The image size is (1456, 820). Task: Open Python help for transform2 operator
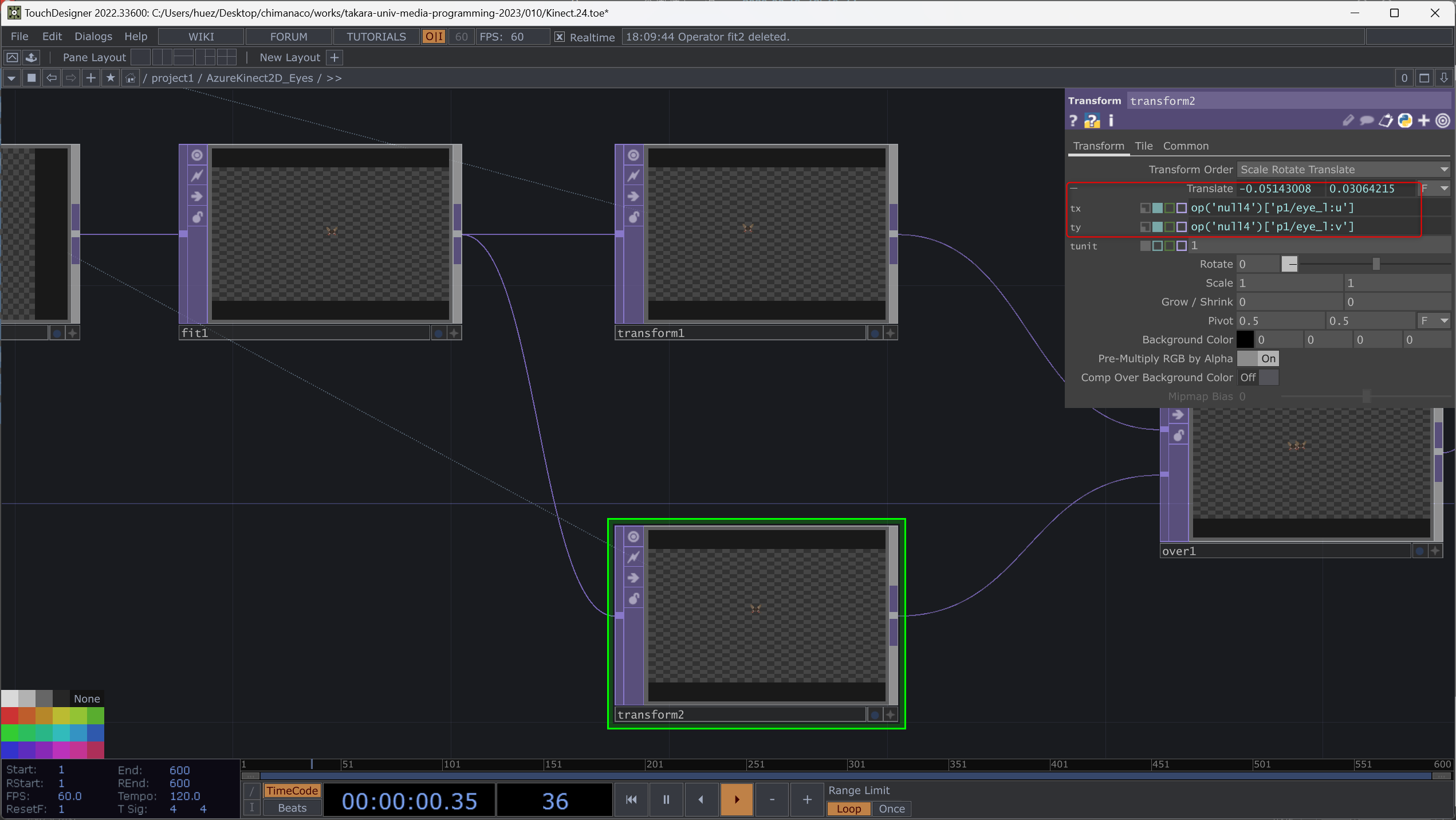pyautogui.click(x=1092, y=121)
